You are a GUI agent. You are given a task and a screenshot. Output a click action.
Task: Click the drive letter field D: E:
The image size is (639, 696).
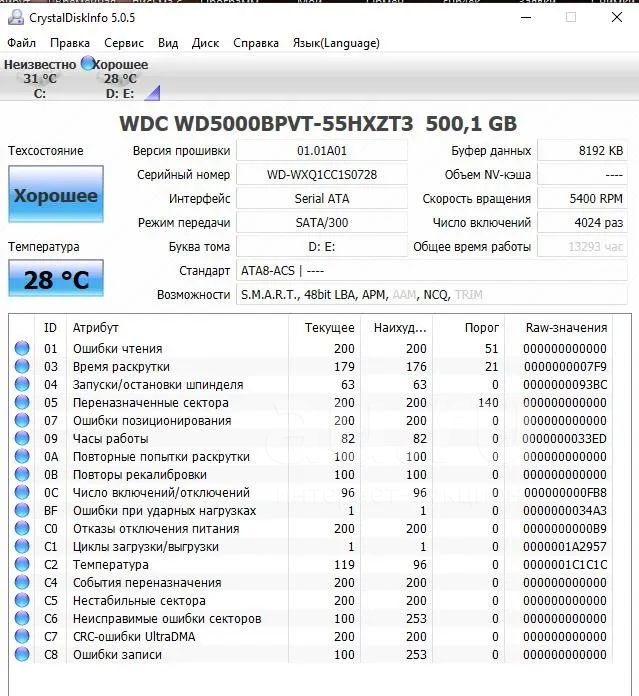pyautogui.click(x=322, y=246)
